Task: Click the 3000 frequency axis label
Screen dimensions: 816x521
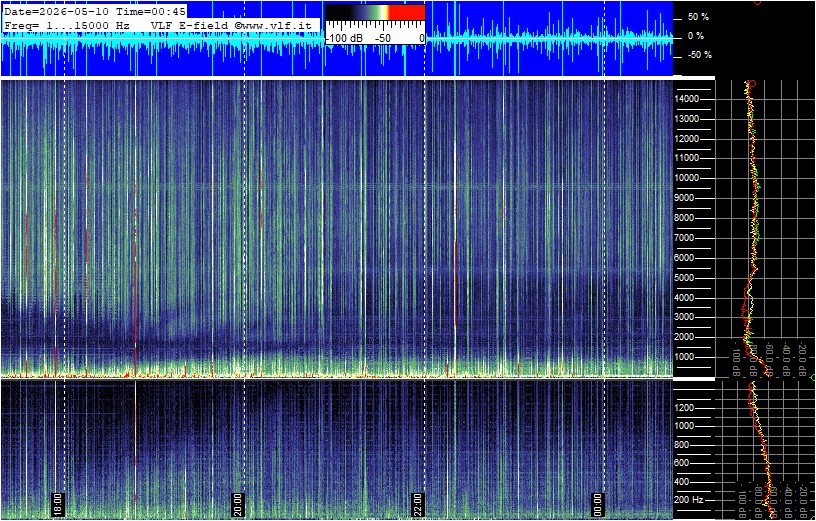Action: click(685, 317)
